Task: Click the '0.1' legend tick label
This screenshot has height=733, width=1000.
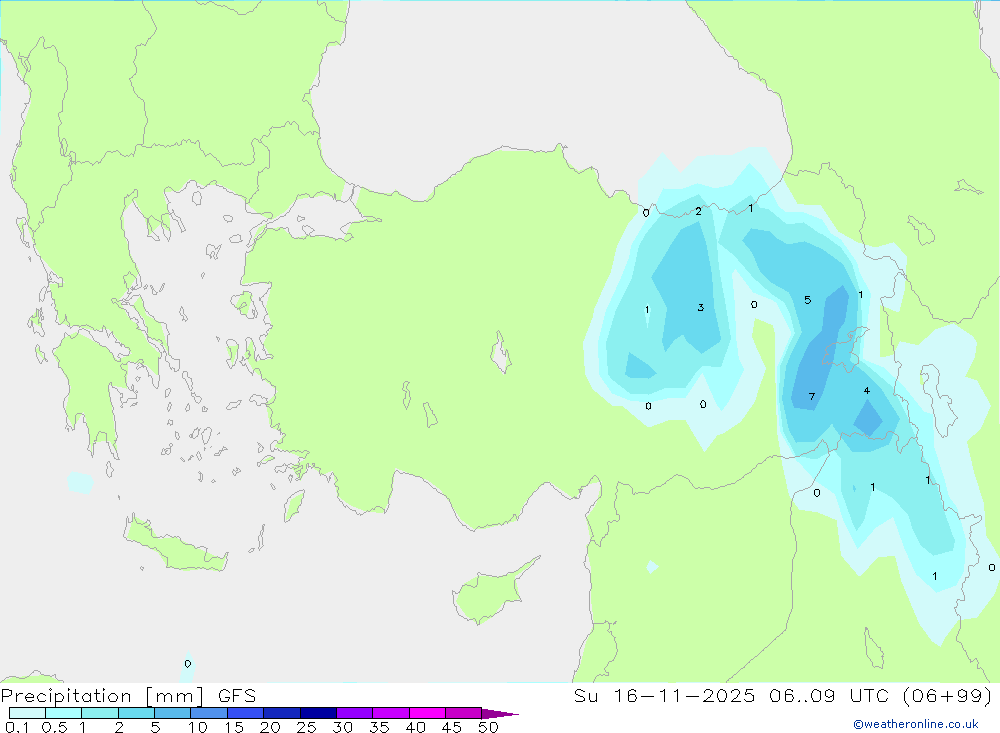Action: [x=16, y=727]
